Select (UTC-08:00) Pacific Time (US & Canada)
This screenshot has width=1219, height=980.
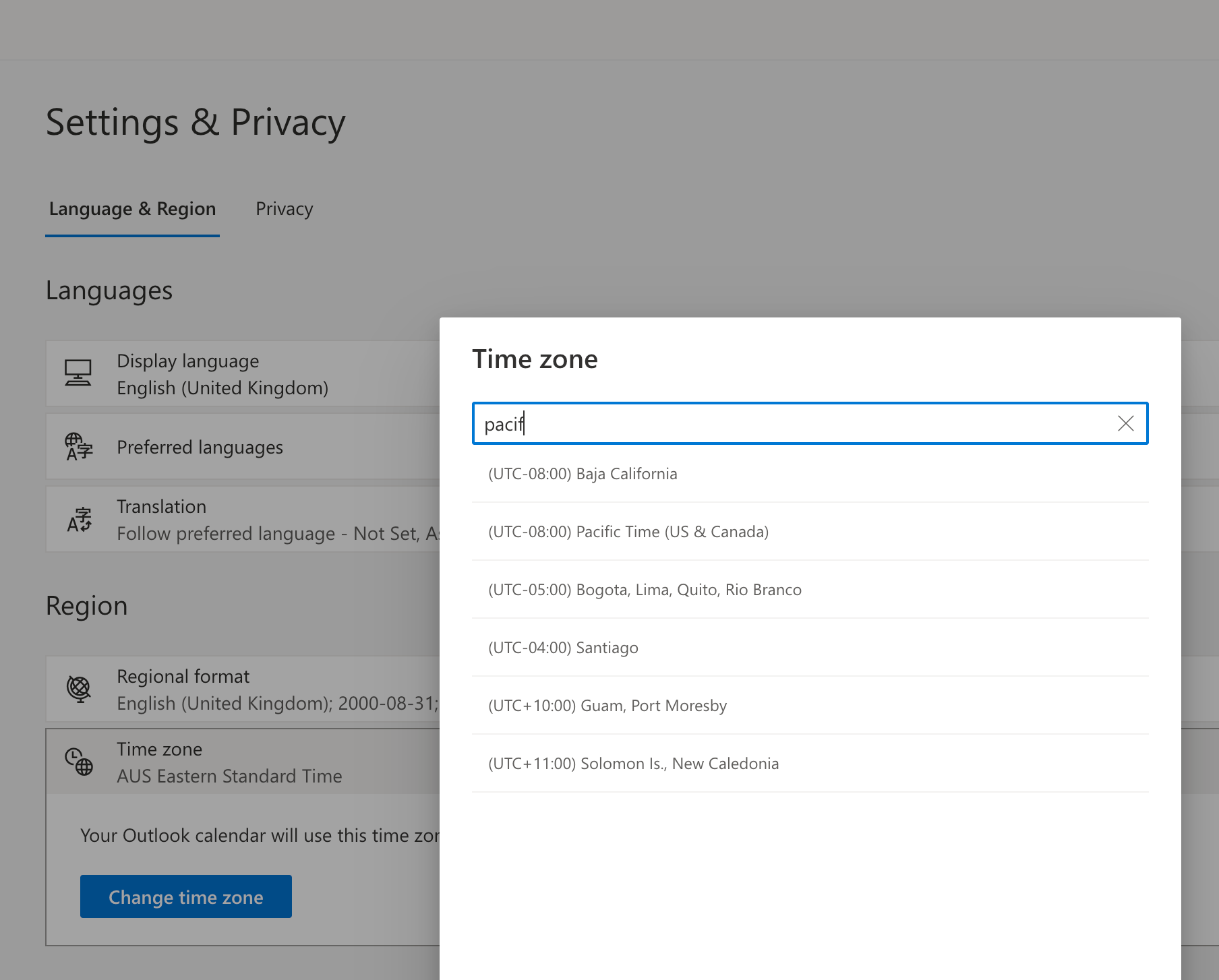[628, 531]
